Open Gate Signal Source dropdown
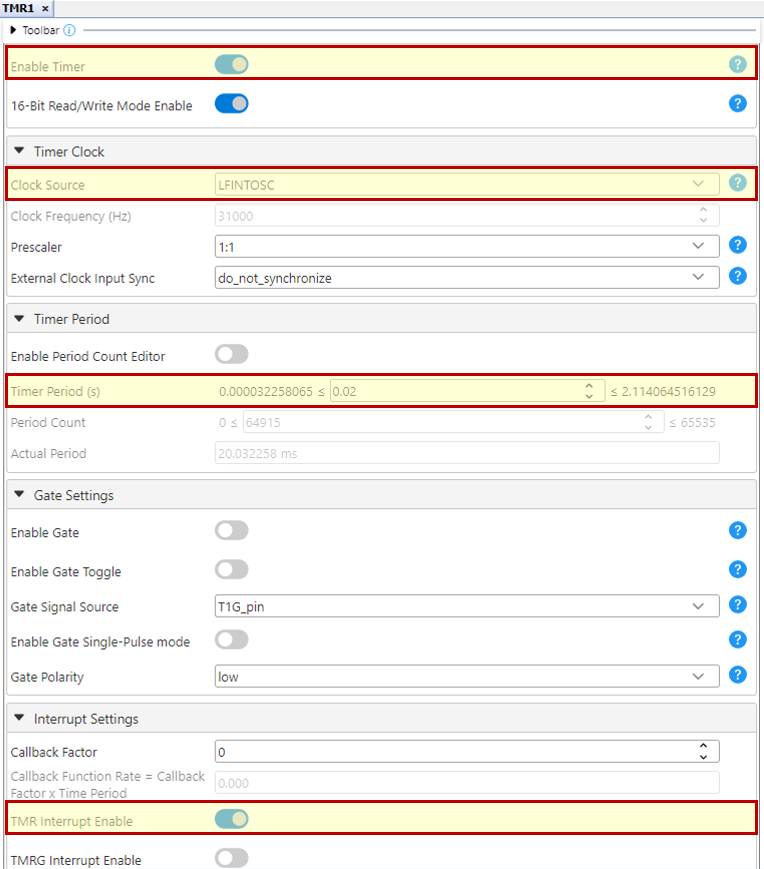The width and height of the screenshot is (764, 869). click(466, 606)
